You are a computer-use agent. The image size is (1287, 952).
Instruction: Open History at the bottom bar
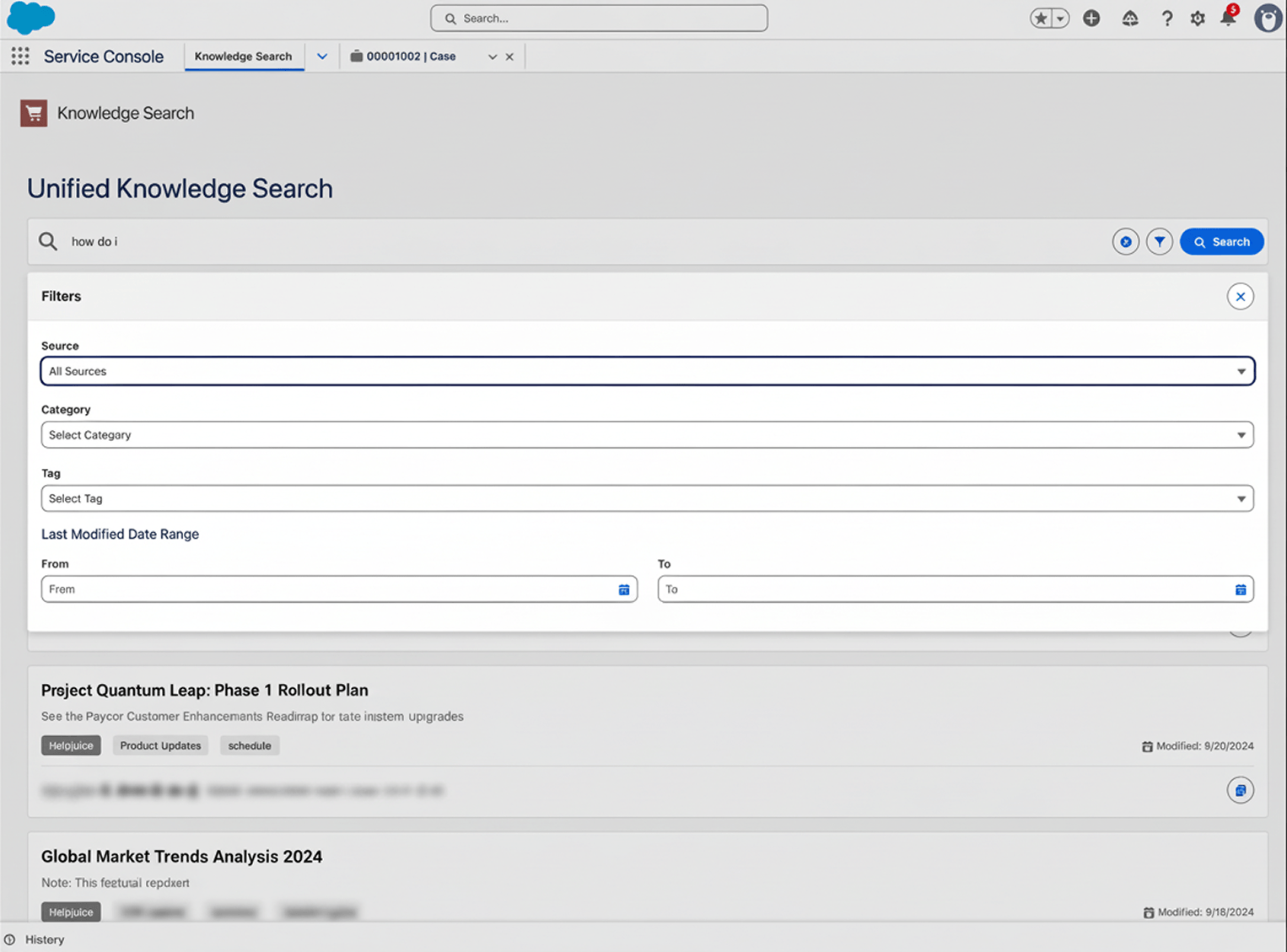tap(35, 939)
